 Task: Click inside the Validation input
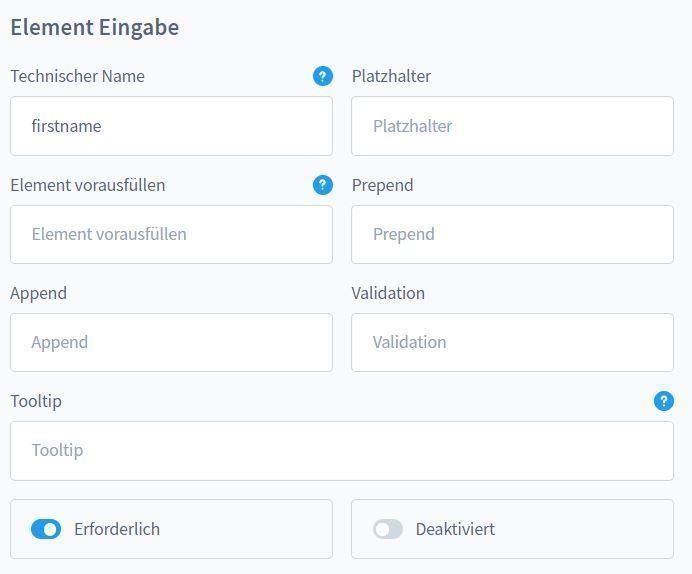(x=512, y=342)
